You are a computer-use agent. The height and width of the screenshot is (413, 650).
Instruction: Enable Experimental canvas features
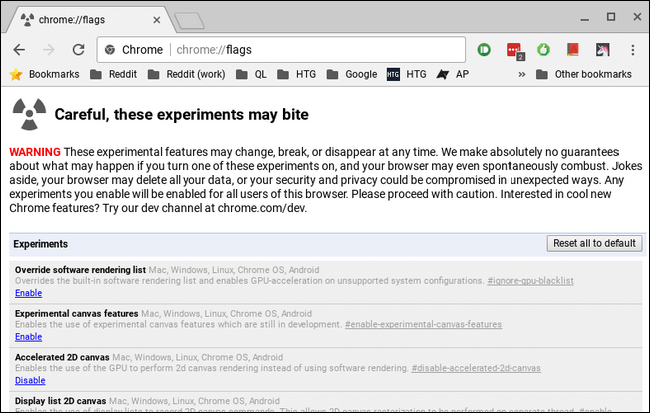(28, 337)
